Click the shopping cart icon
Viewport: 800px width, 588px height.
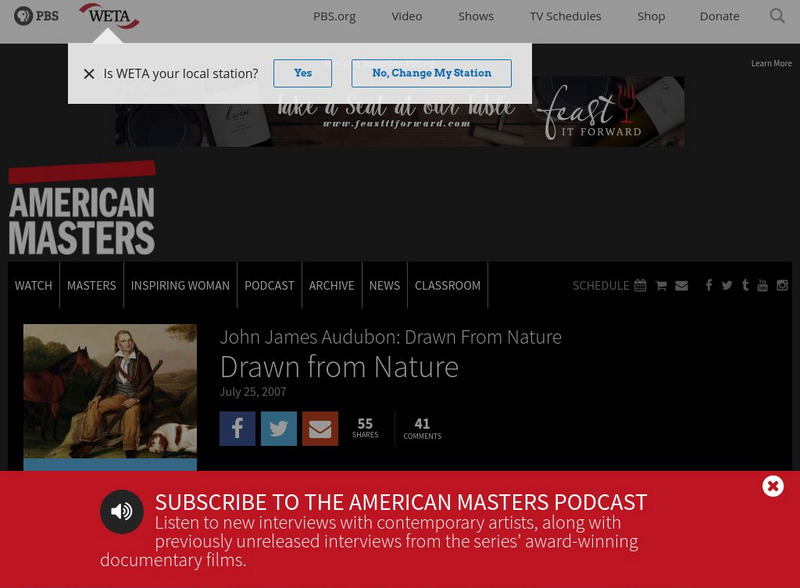tap(661, 285)
